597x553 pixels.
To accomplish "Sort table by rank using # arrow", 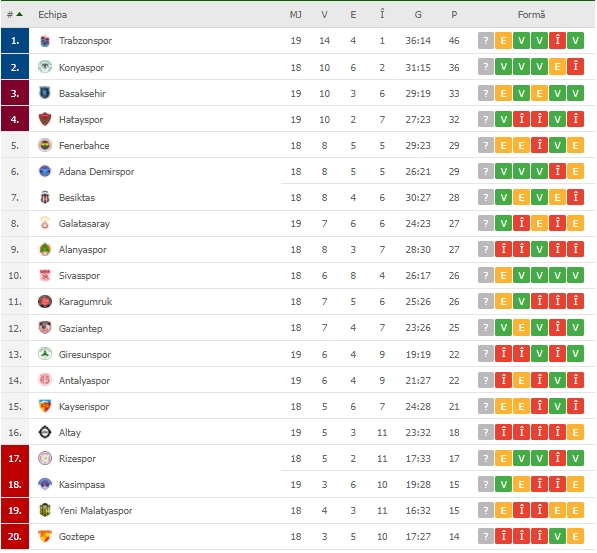I will pyautogui.click(x=14, y=14).
